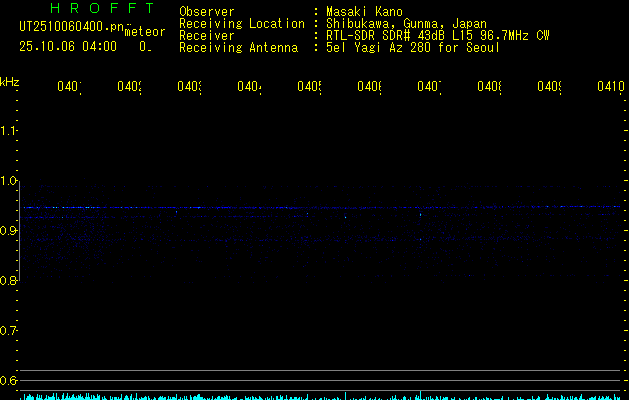
Task: Click the blue signal band at 0.95 kHz
Action: point(300,207)
